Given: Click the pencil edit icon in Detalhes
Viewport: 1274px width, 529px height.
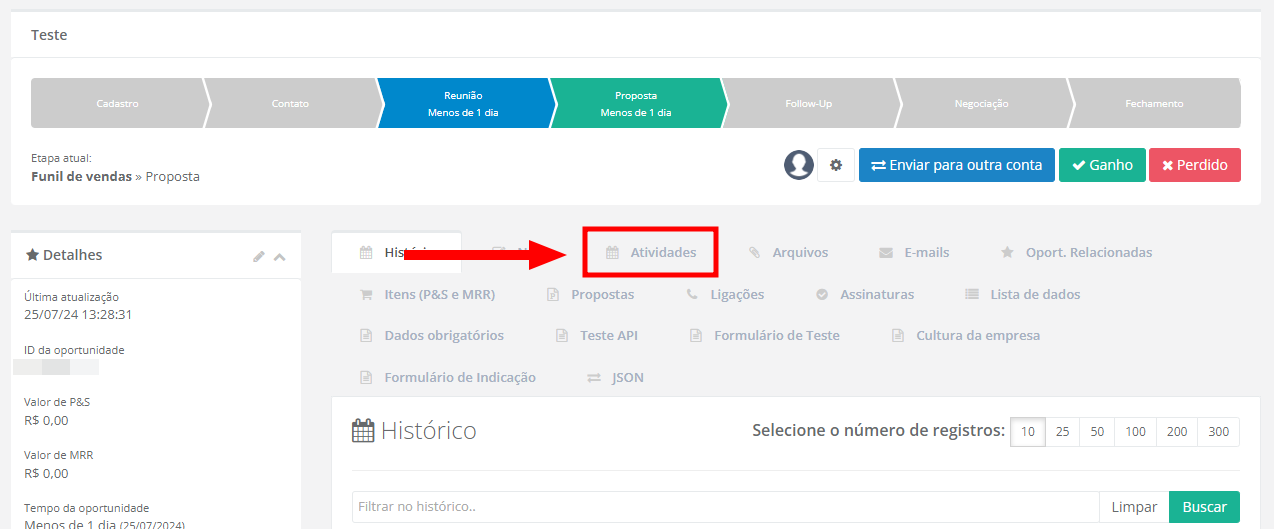Looking at the screenshot, I should click(x=259, y=256).
